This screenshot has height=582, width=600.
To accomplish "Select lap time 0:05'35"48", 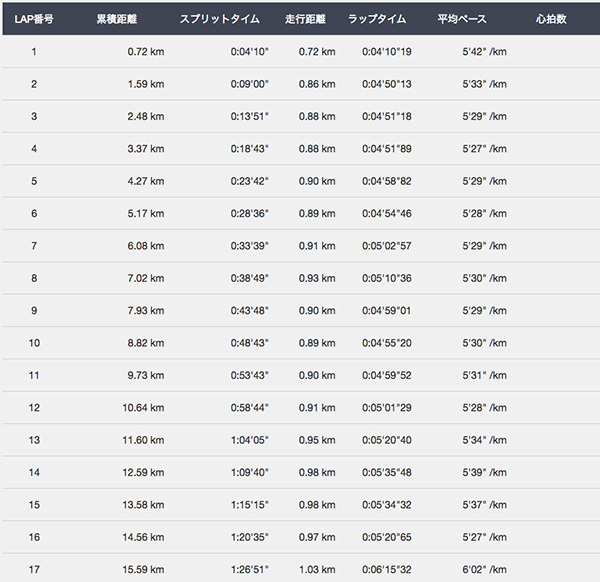I will point(387,472).
